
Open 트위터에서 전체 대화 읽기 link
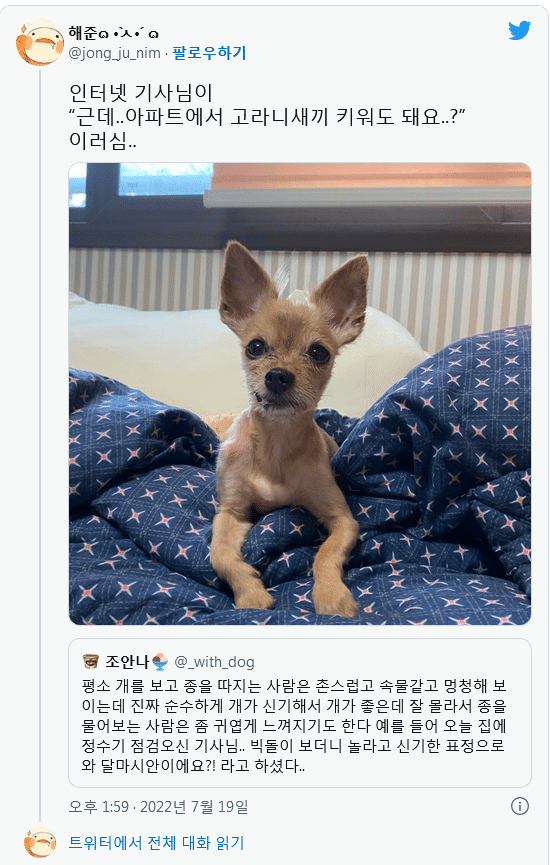156,842
